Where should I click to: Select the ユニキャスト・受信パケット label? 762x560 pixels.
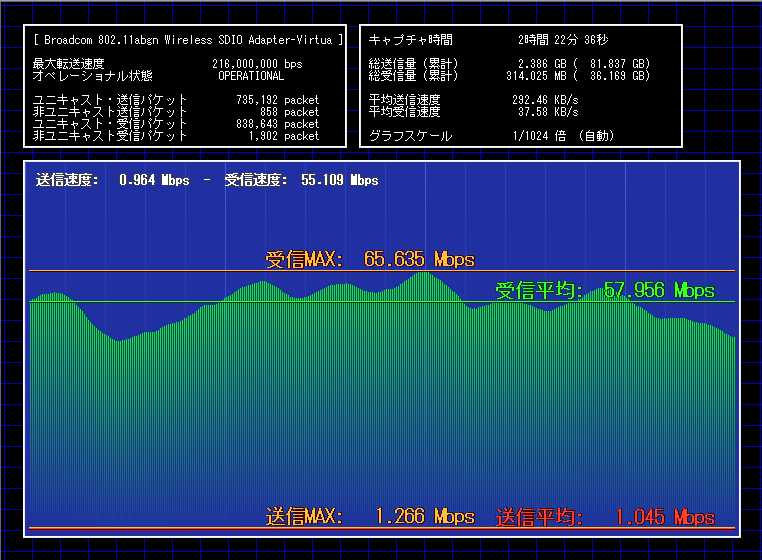tap(110, 124)
